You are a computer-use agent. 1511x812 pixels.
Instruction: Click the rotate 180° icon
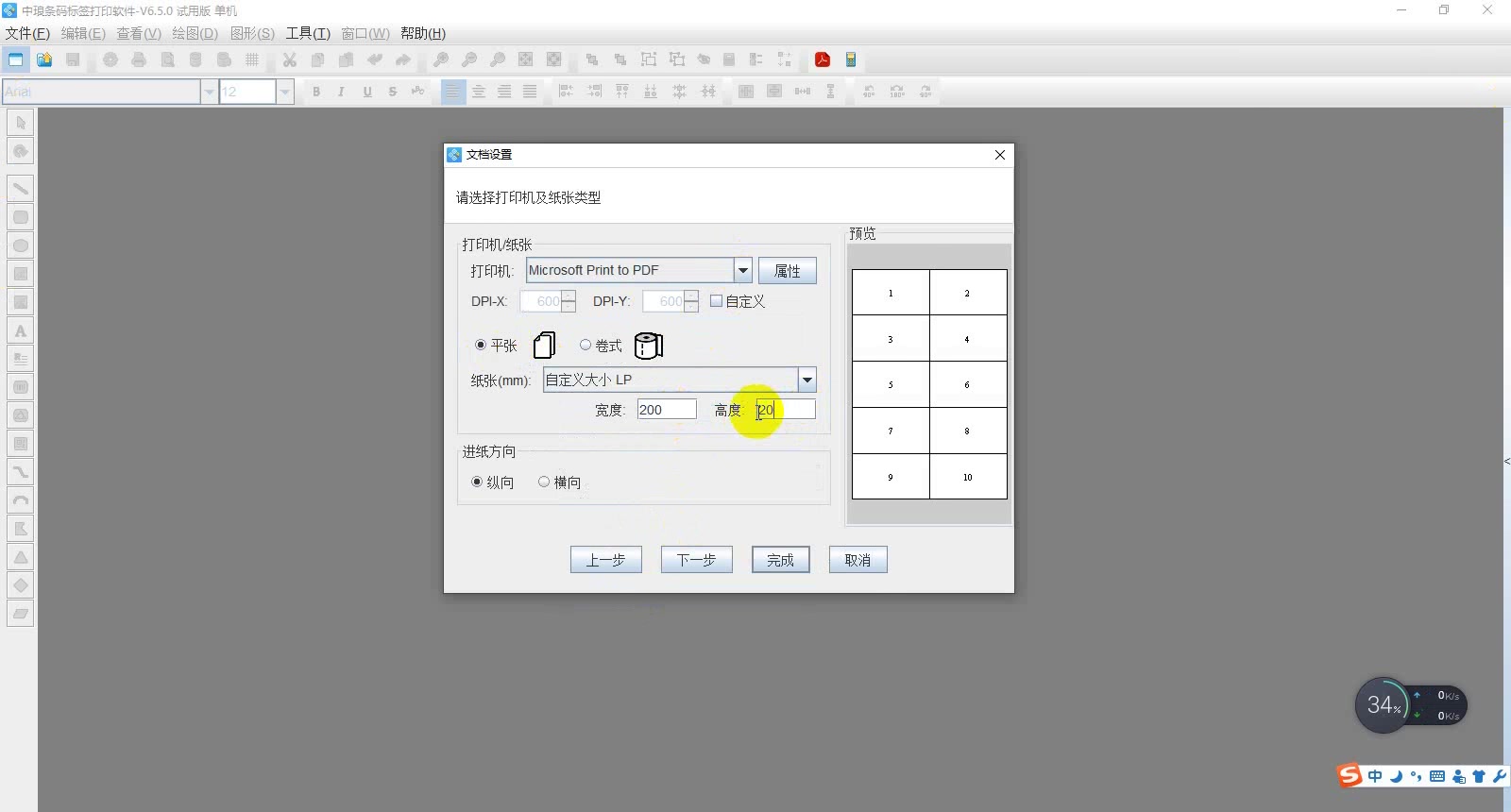[897, 92]
